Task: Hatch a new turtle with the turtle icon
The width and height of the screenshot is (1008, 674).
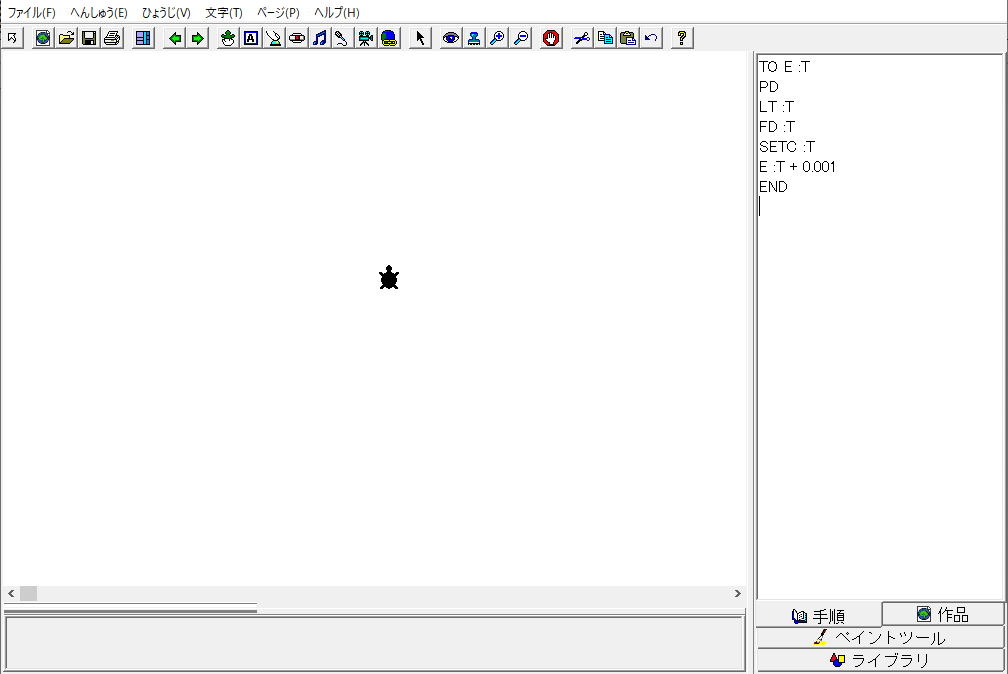Action: click(x=228, y=38)
